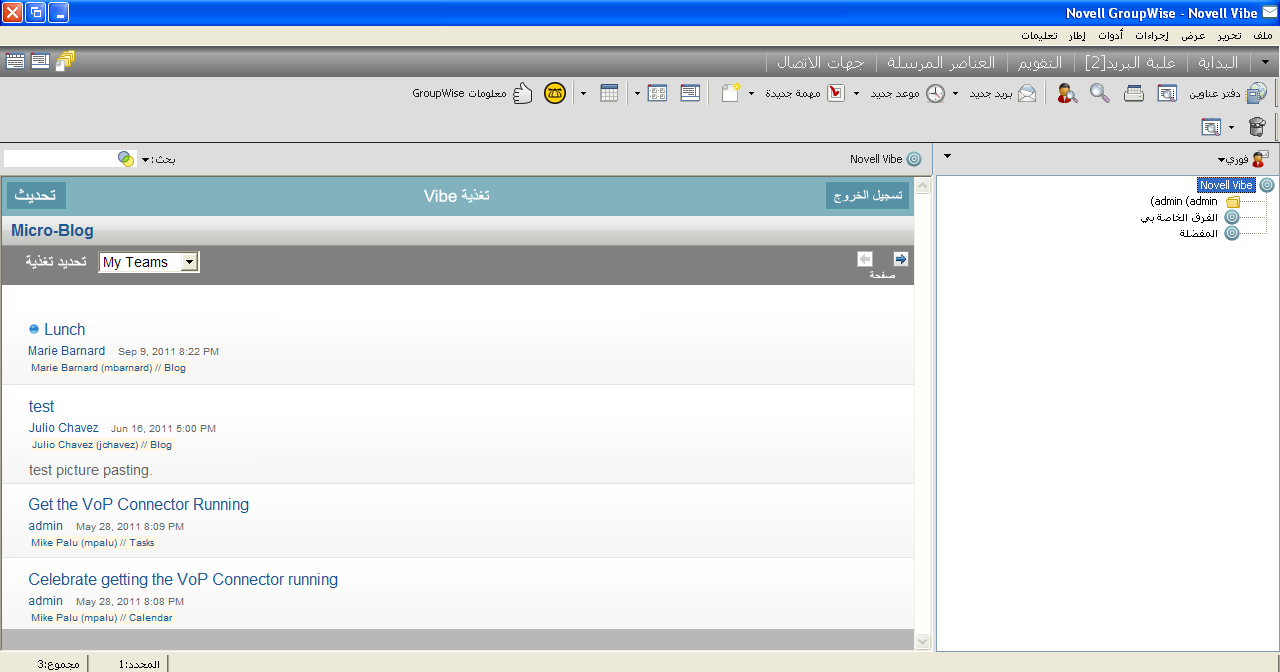
Task: Open the إجراءات (Actions) menu
Action: (x=1151, y=35)
